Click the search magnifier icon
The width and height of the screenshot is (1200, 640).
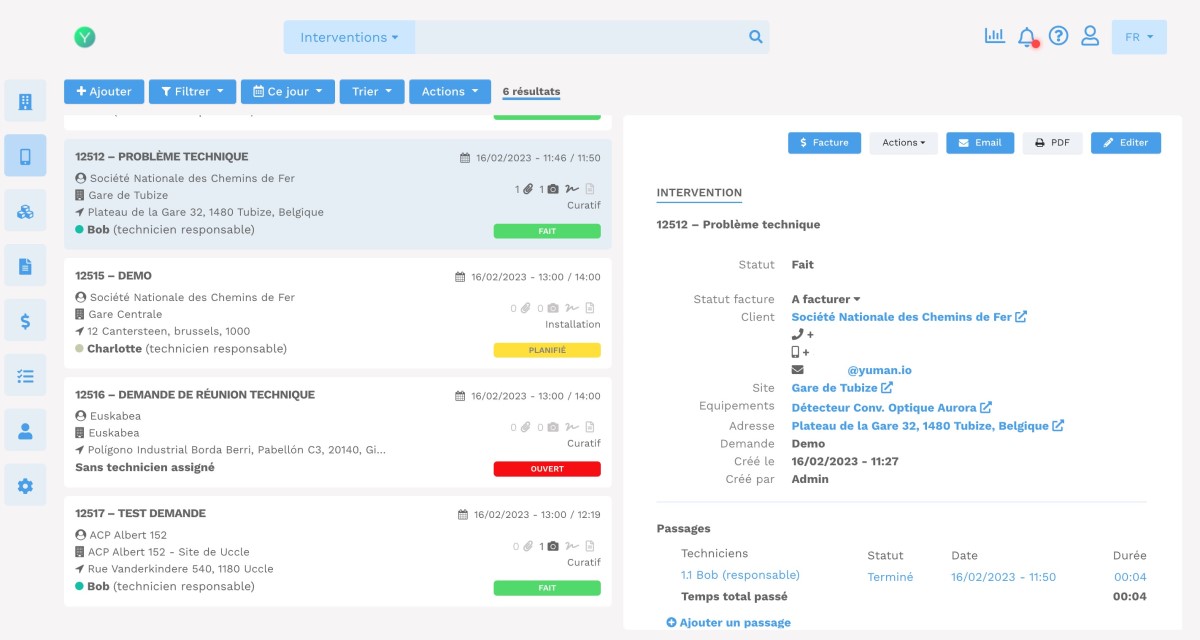756,37
